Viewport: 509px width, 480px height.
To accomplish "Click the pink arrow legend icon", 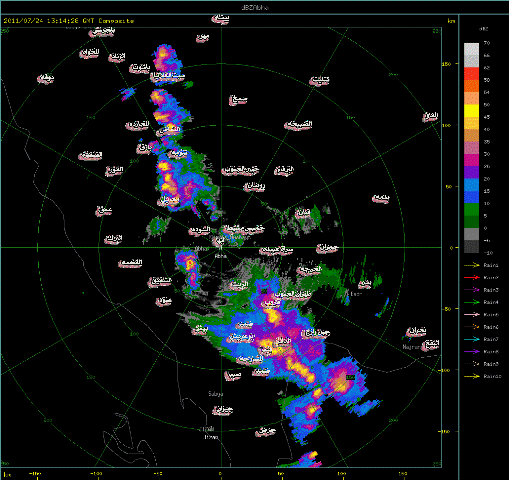I will click(472, 314).
